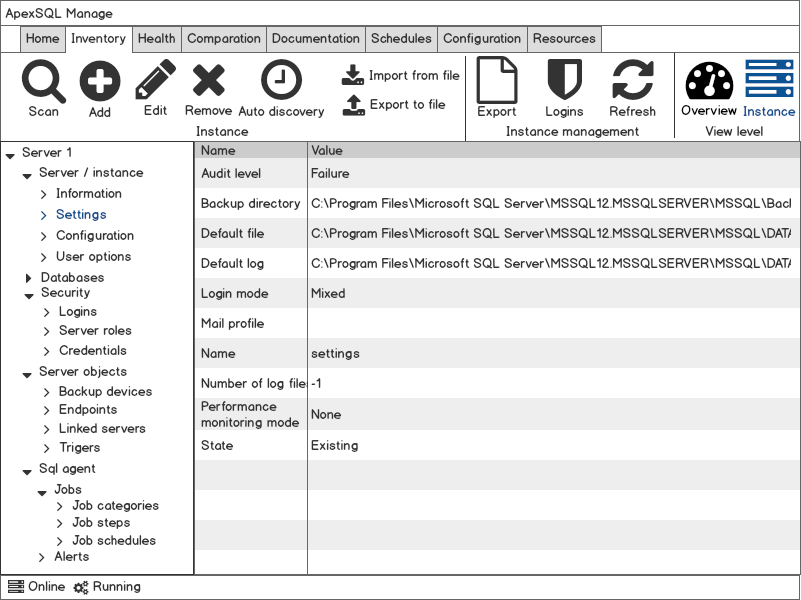This screenshot has width=801, height=600.
Task: Select Endpoints tree item
Action: 88,410
